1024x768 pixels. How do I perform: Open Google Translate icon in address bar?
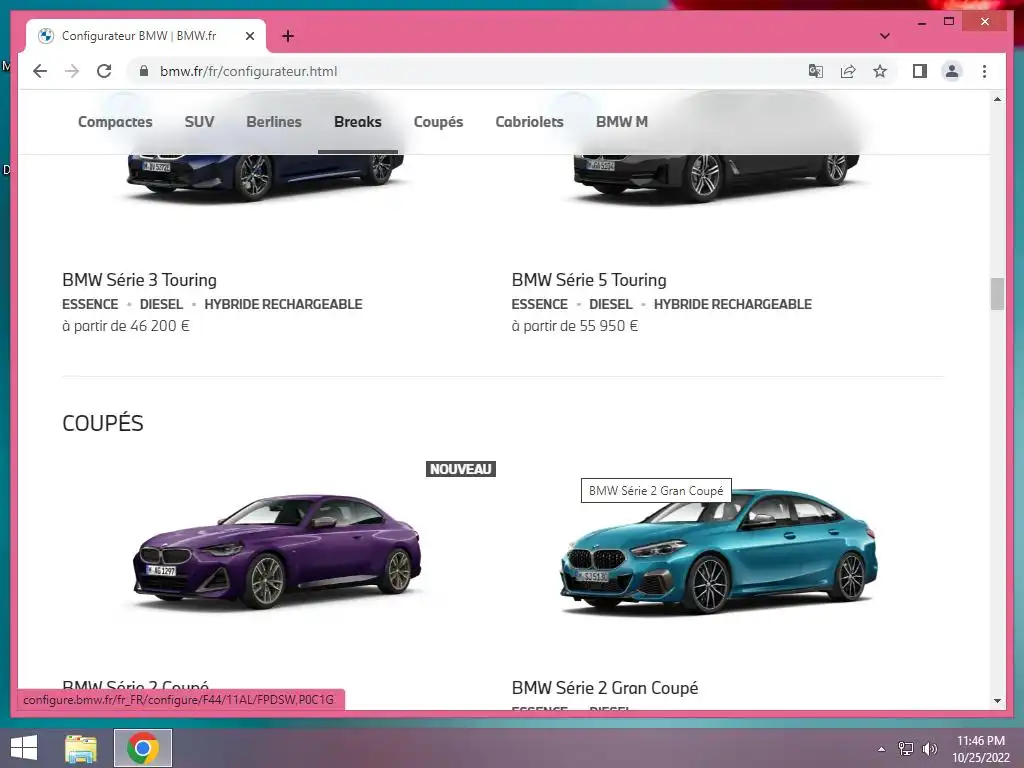816,71
